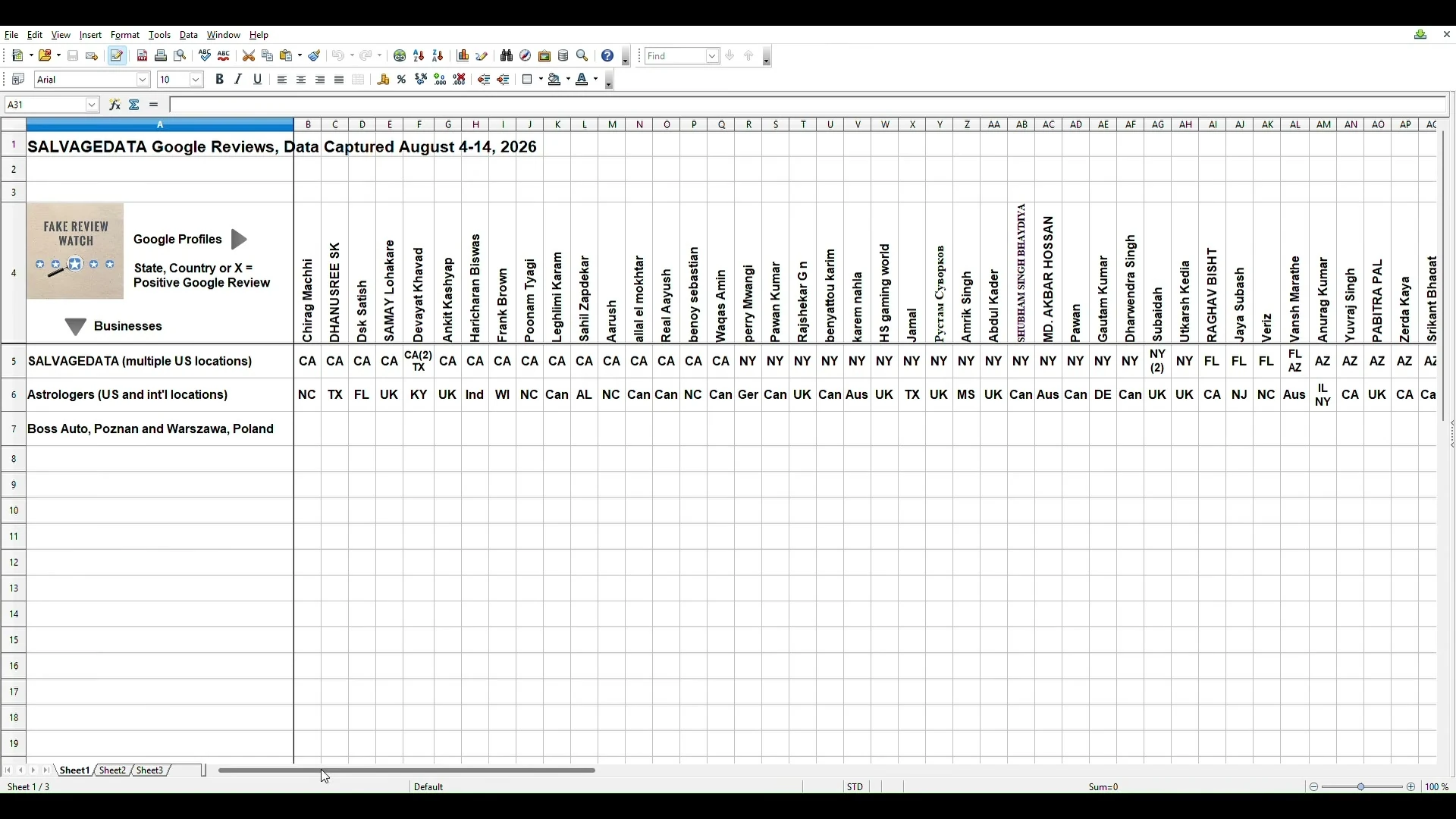The height and width of the screenshot is (819, 1456).
Task: Open the Font Name Arial dropdown
Action: click(143, 80)
